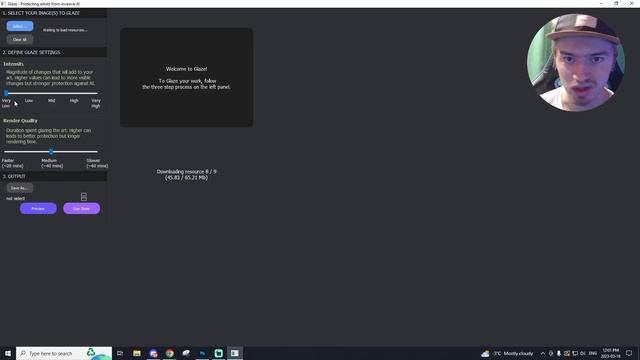Image resolution: width=640 pixels, height=360 pixels.
Task: Open Photoshop from the taskbar
Action: click(x=202, y=353)
